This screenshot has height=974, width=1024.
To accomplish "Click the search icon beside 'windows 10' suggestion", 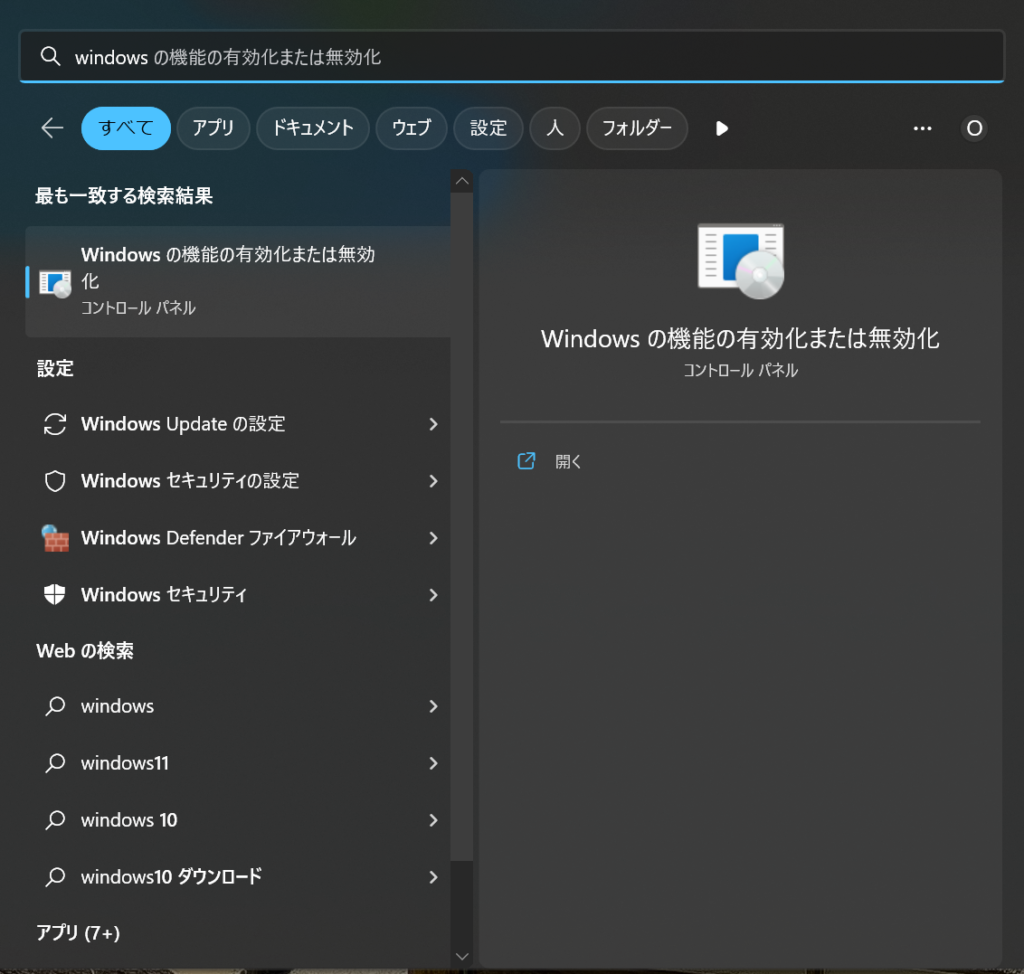I will (x=55, y=820).
